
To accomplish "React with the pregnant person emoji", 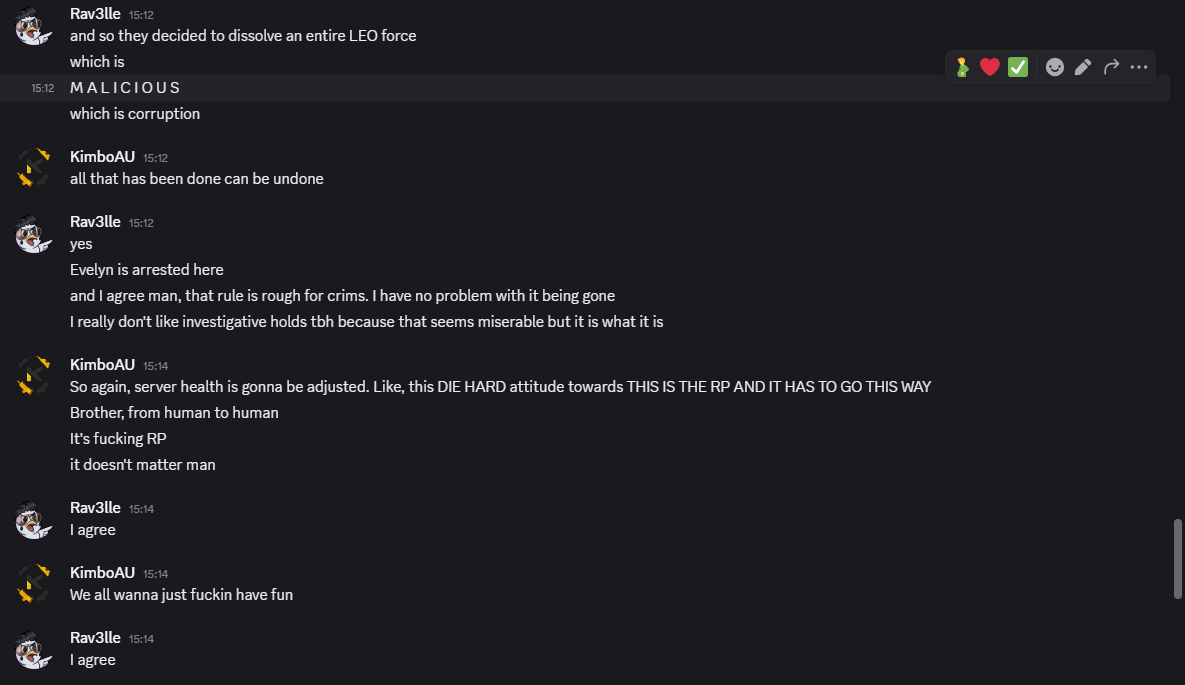I will (x=962, y=67).
